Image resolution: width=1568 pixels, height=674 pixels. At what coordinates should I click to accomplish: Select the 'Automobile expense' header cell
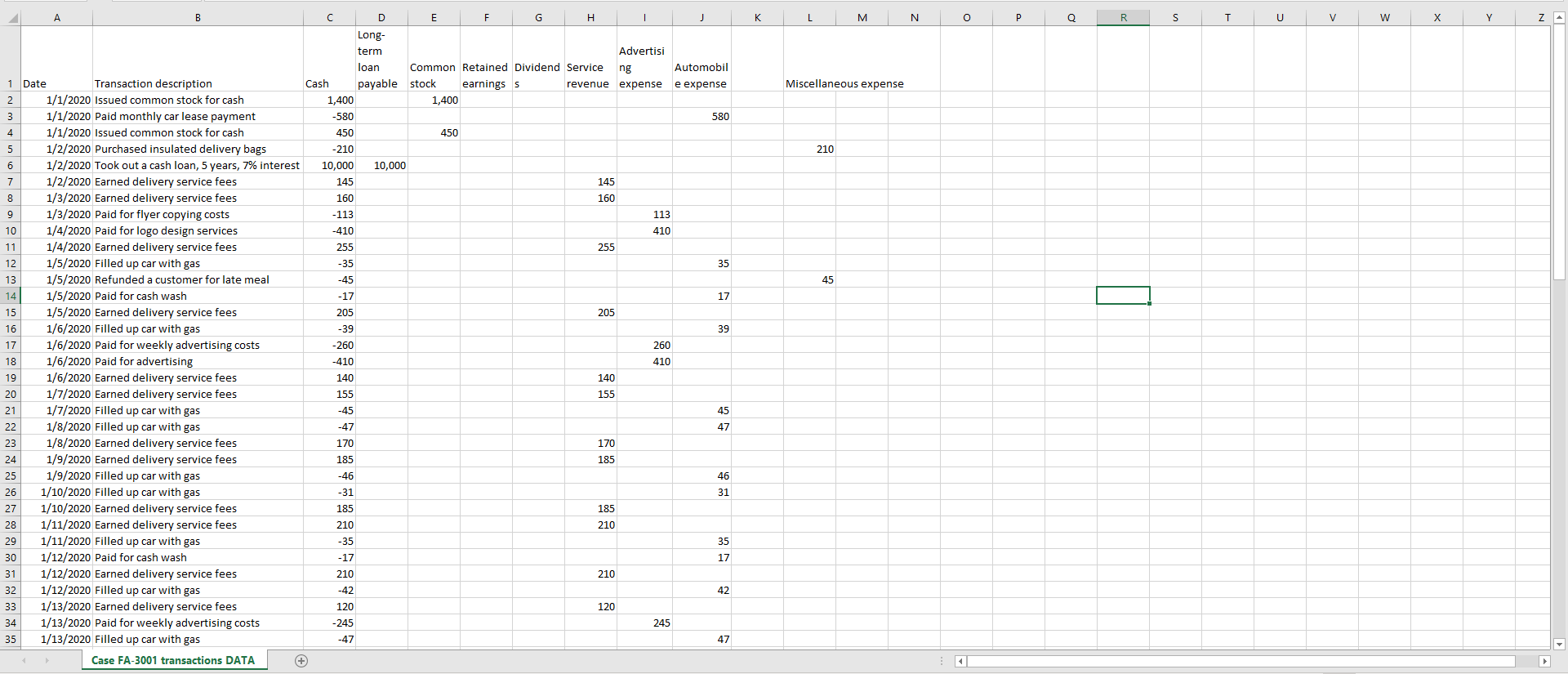point(702,59)
